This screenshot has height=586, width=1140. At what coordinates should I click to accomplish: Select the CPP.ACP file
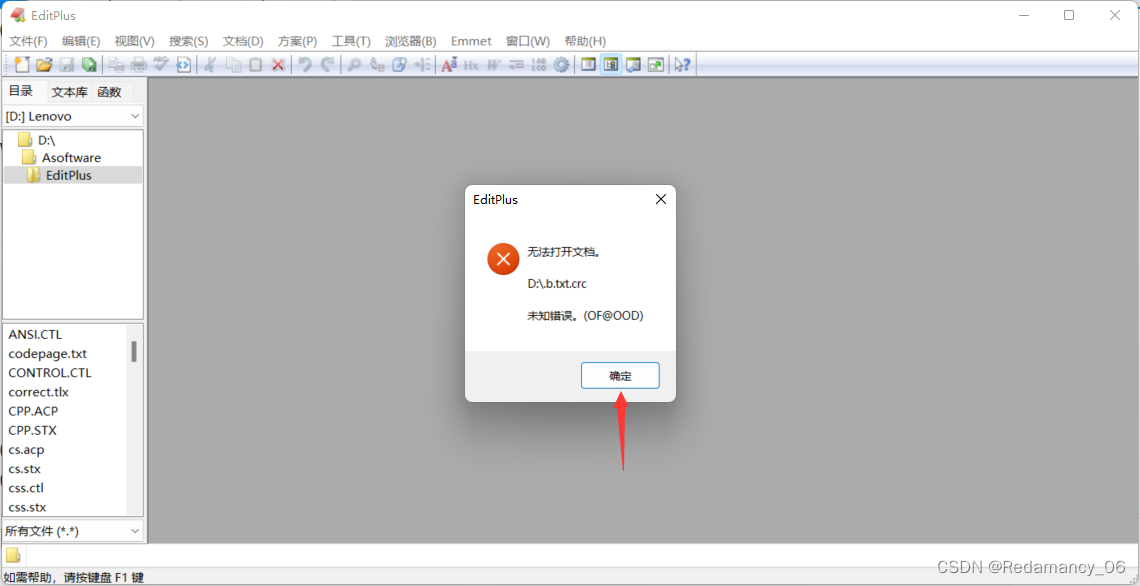33,411
